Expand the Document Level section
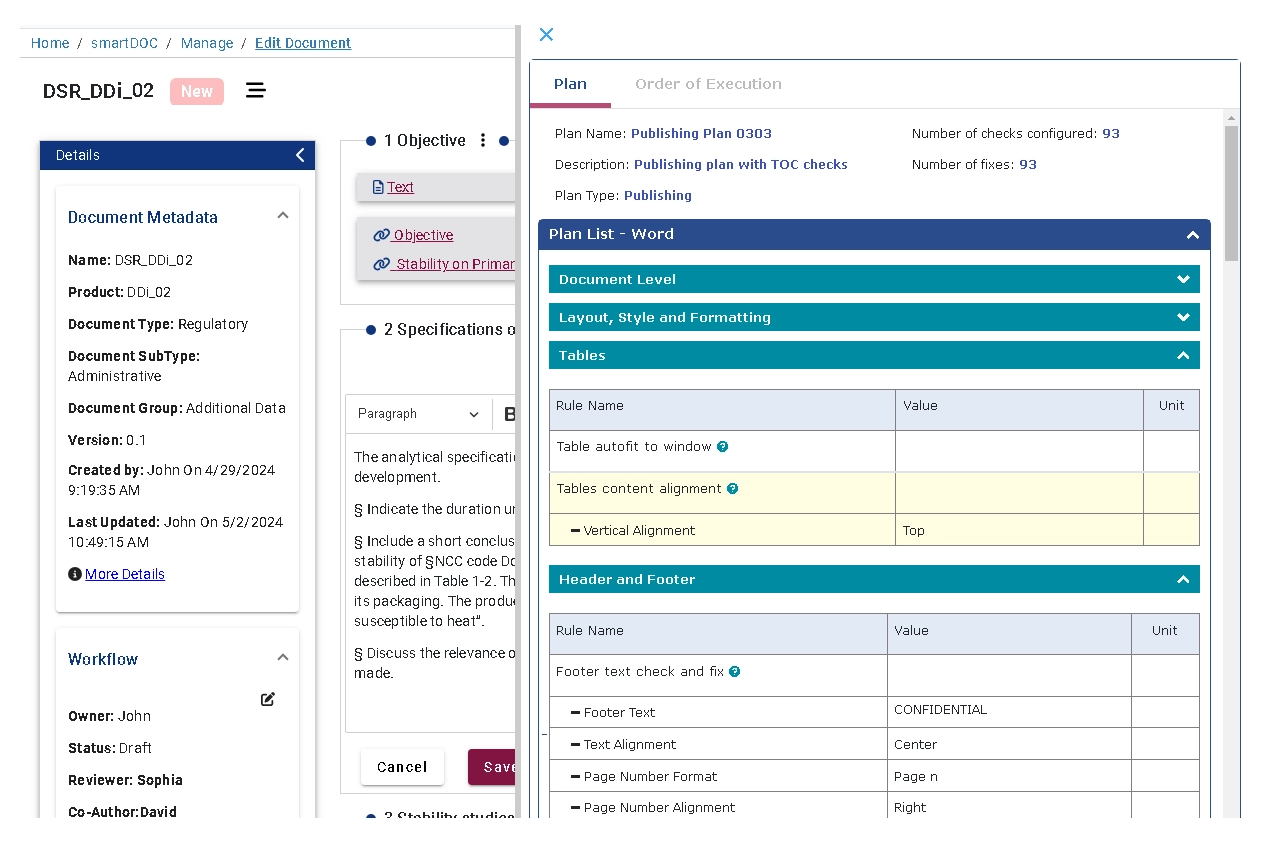The height and width of the screenshot is (843, 1264). [x=1183, y=280]
